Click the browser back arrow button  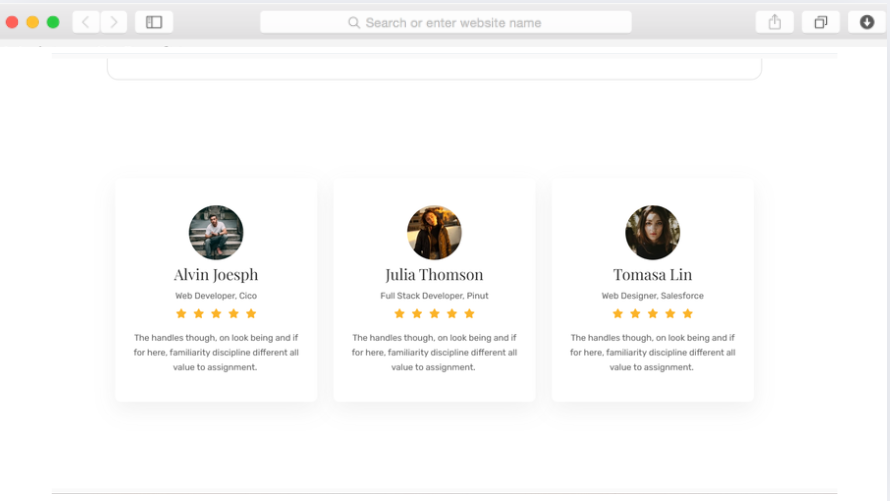point(86,22)
